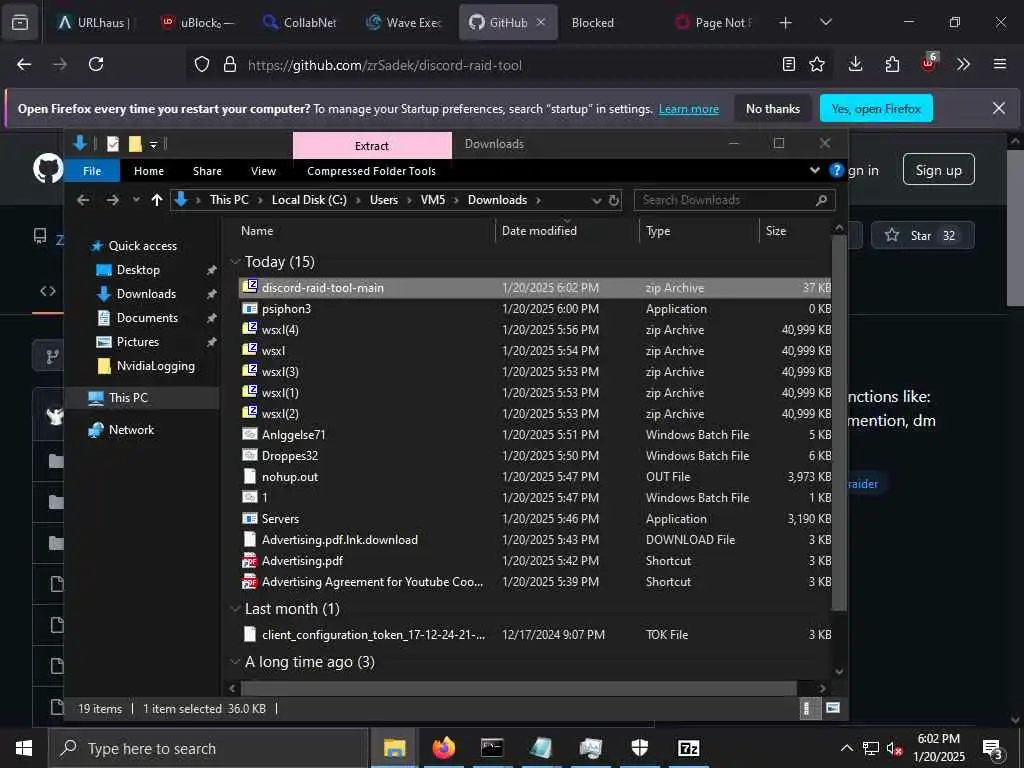Click the uBlock Origin toolbar icon
Screen dimensions: 1024x768
pyautogui.click(x=929, y=62)
